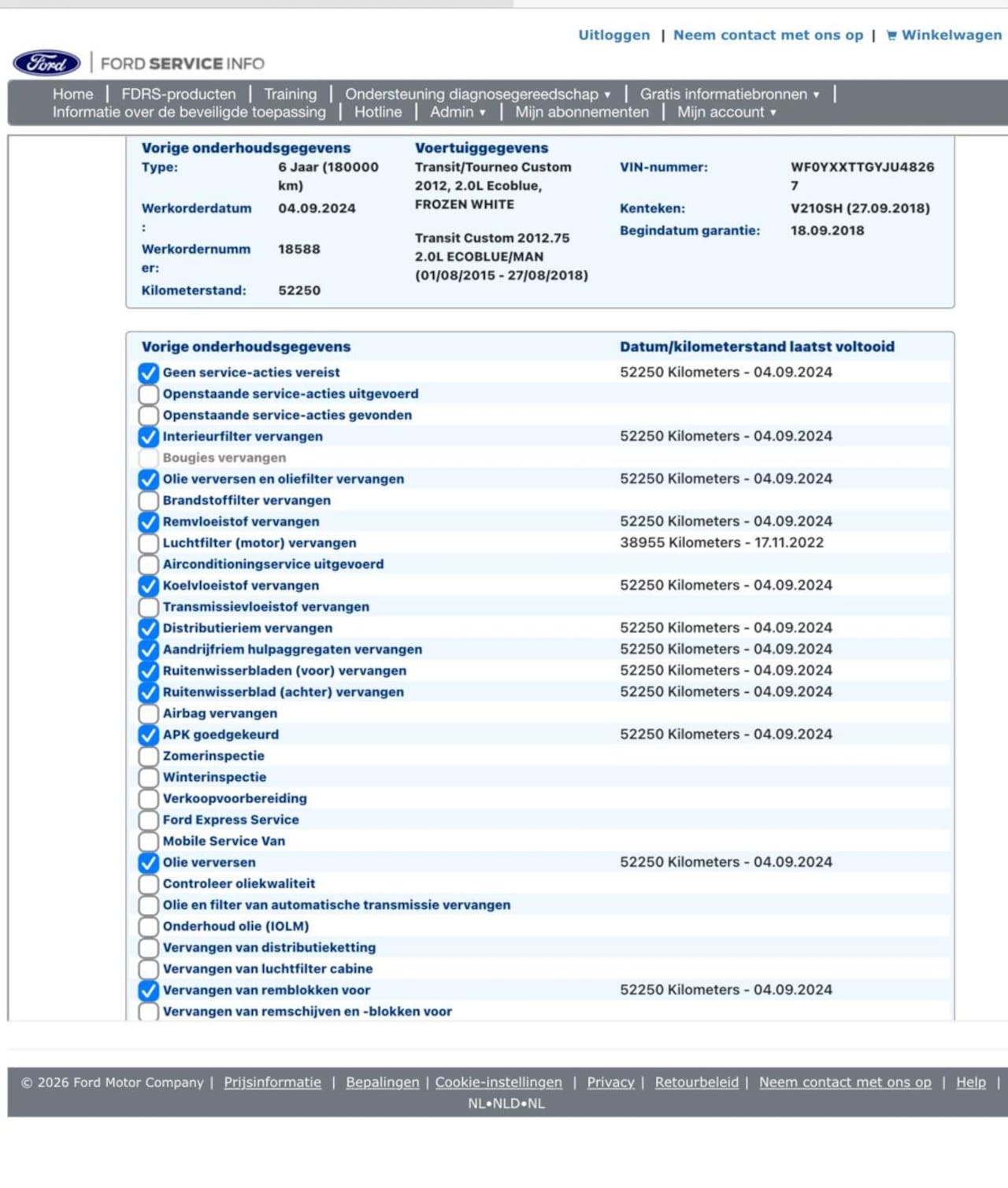Open the Winkelwagen shopping cart
Viewport: 1008px width, 1188px height.
coord(943,35)
